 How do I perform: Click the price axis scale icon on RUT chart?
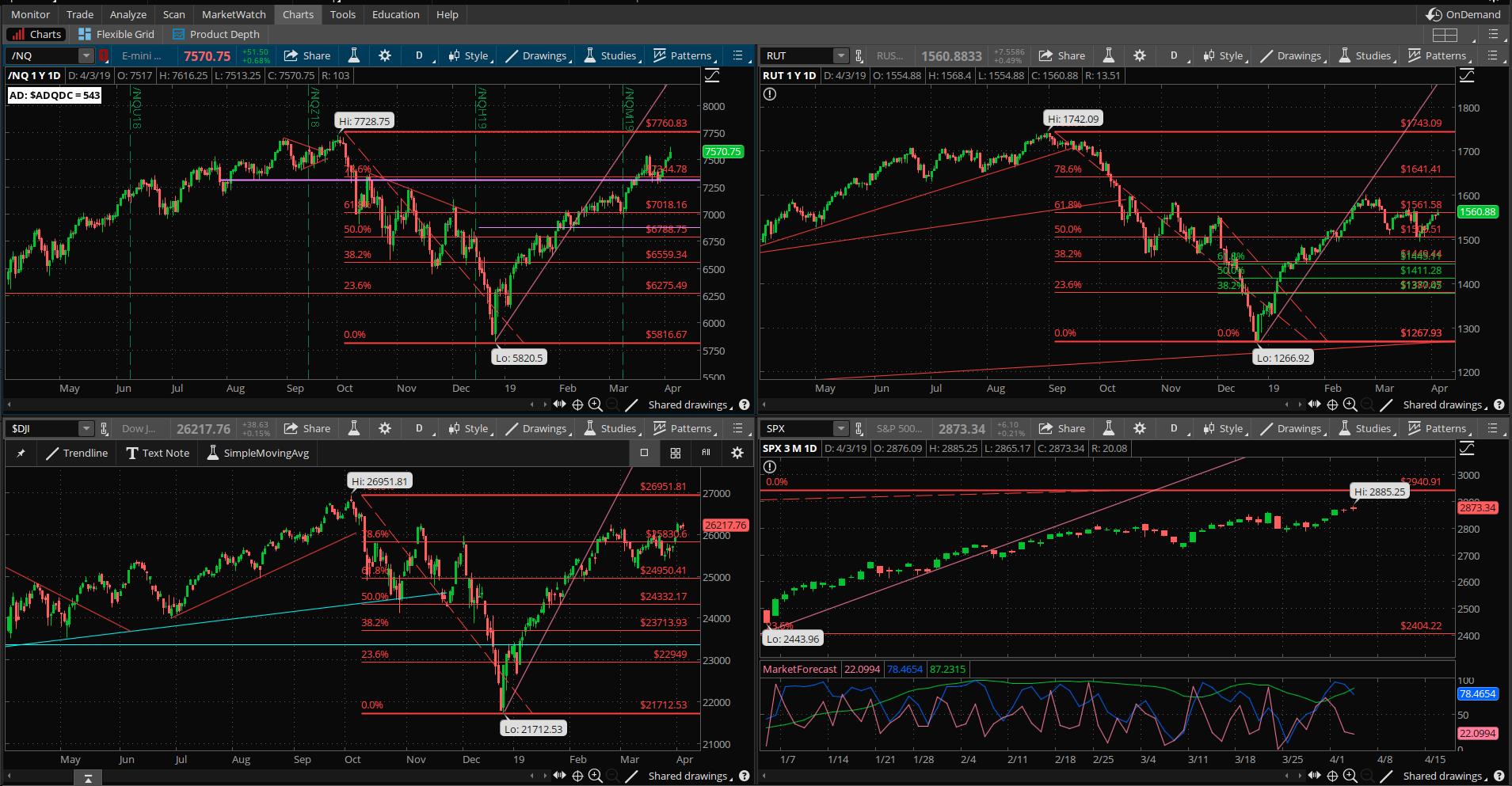click(1467, 76)
